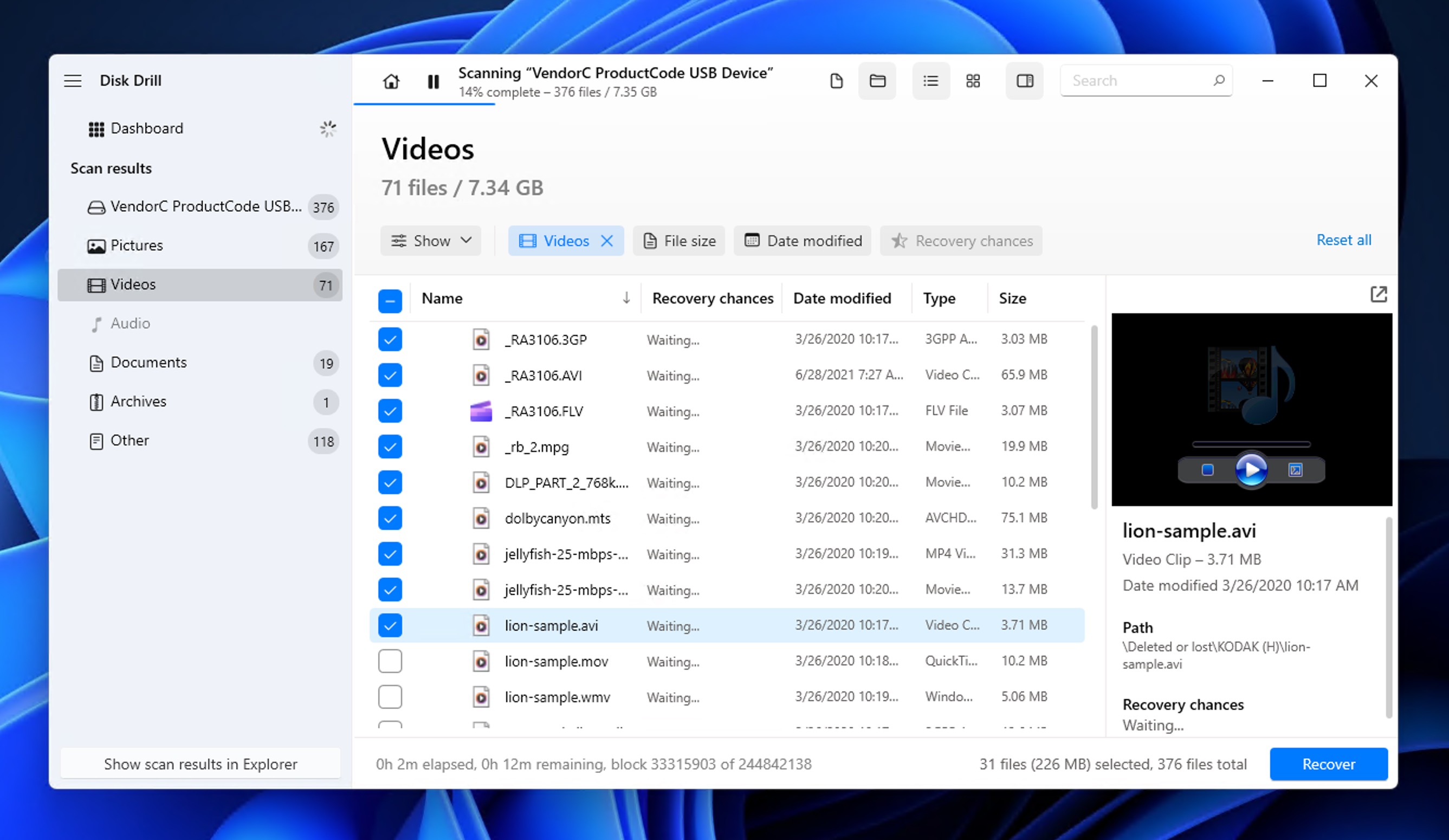Image resolution: width=1449 pixels, height=840 pixels.
Task: Open the folder view of scan results
Action: [877, 81]
